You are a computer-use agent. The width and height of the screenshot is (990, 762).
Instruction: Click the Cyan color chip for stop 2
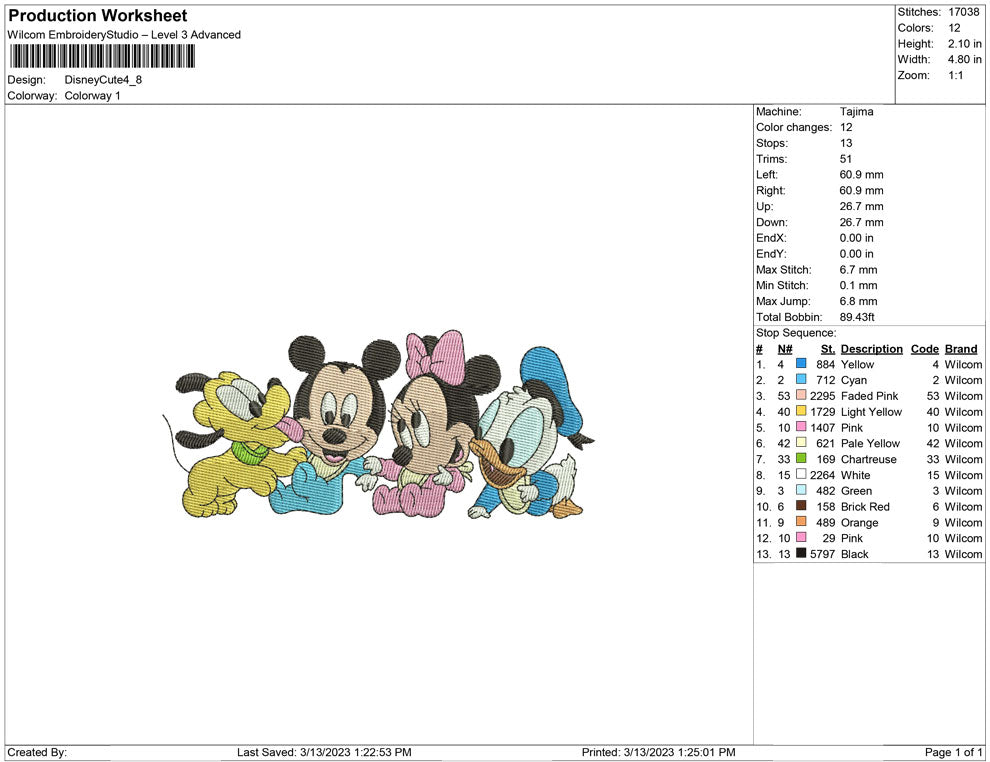click(x=802, y=380)
